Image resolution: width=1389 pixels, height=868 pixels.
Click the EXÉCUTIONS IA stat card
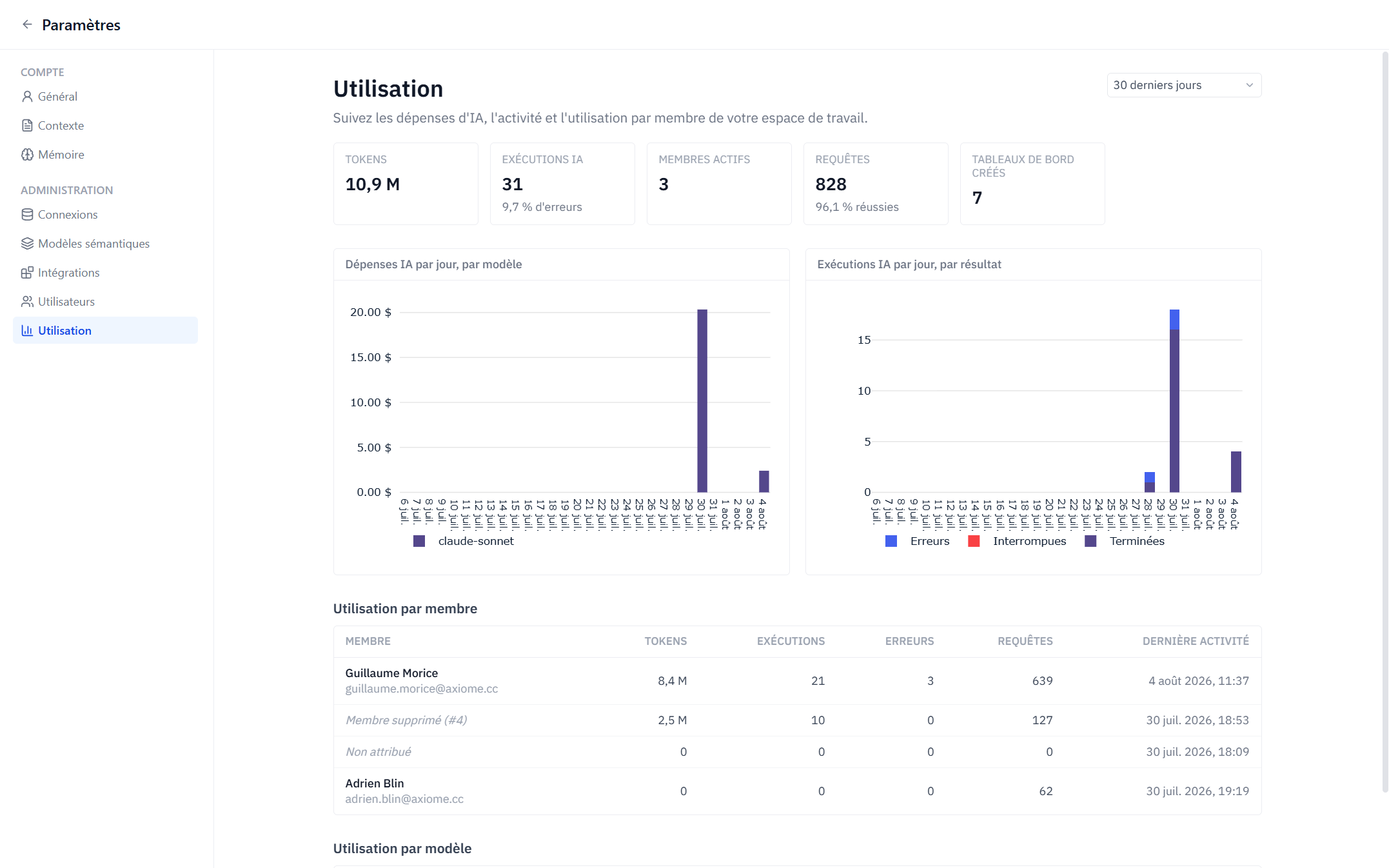point(562,184)
